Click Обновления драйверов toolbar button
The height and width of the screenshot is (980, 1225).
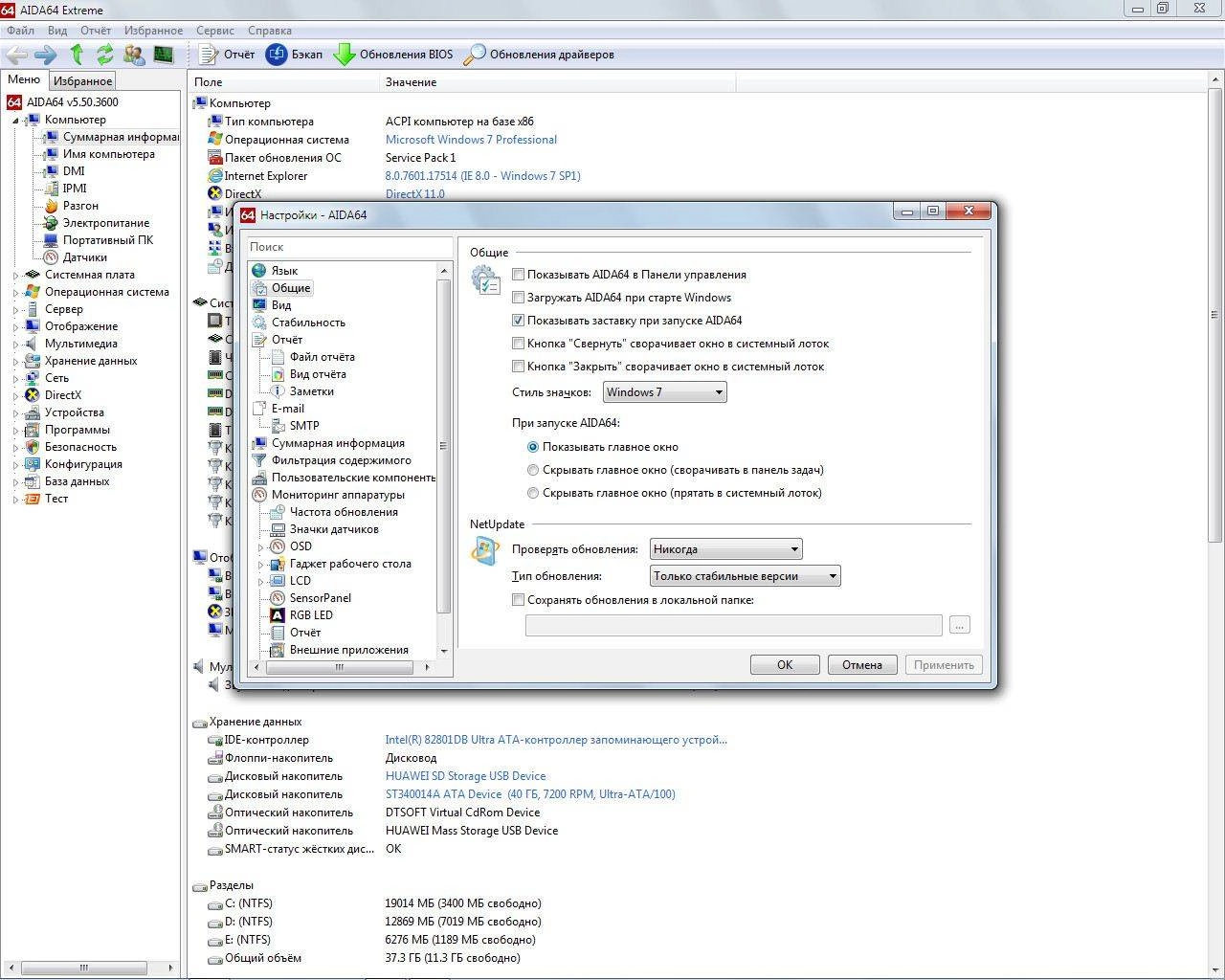[539, 55]
